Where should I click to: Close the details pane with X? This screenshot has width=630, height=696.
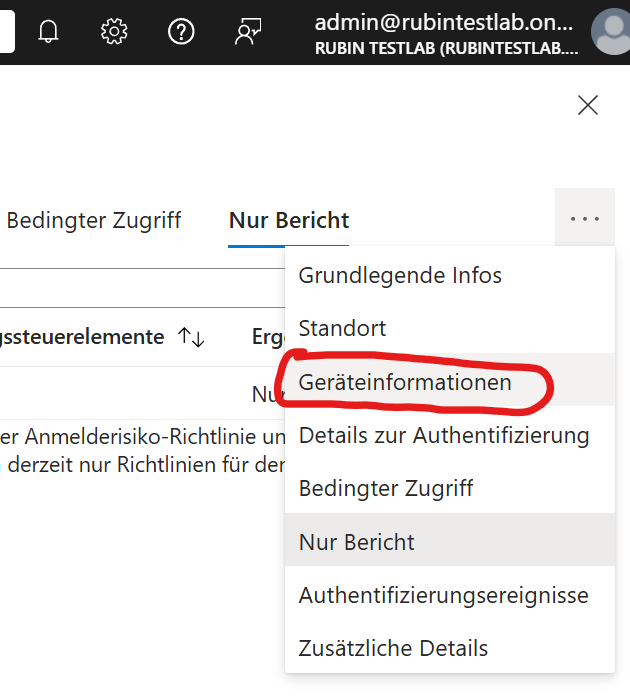coord(588,105)
